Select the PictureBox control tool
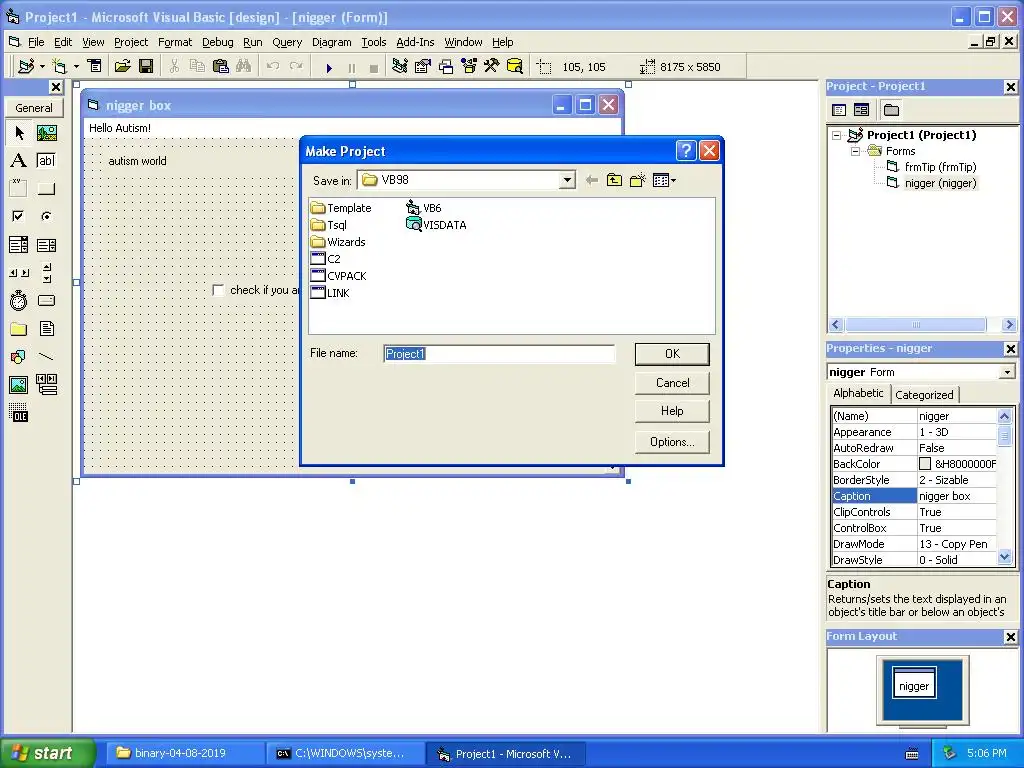The width and height of the screenshot is (1024, 768). pos(46,133)
